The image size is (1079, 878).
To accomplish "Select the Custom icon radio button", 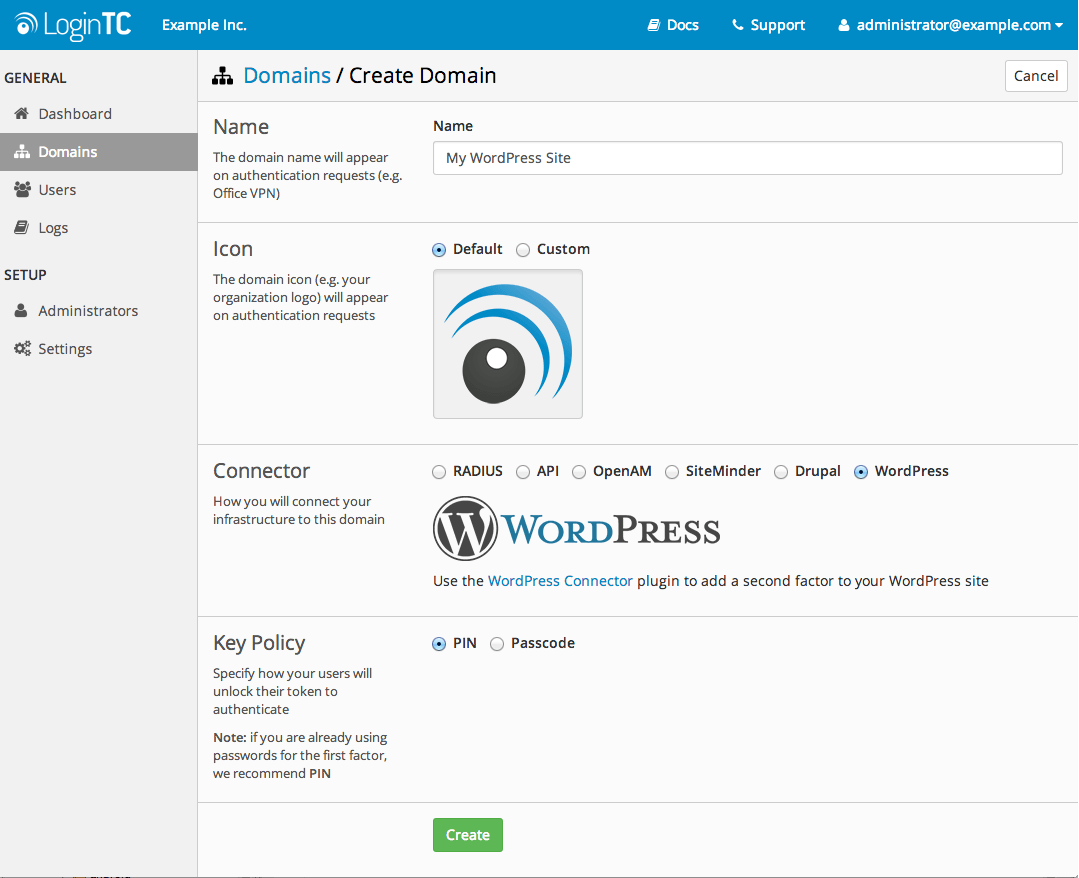I will point(523,250).
